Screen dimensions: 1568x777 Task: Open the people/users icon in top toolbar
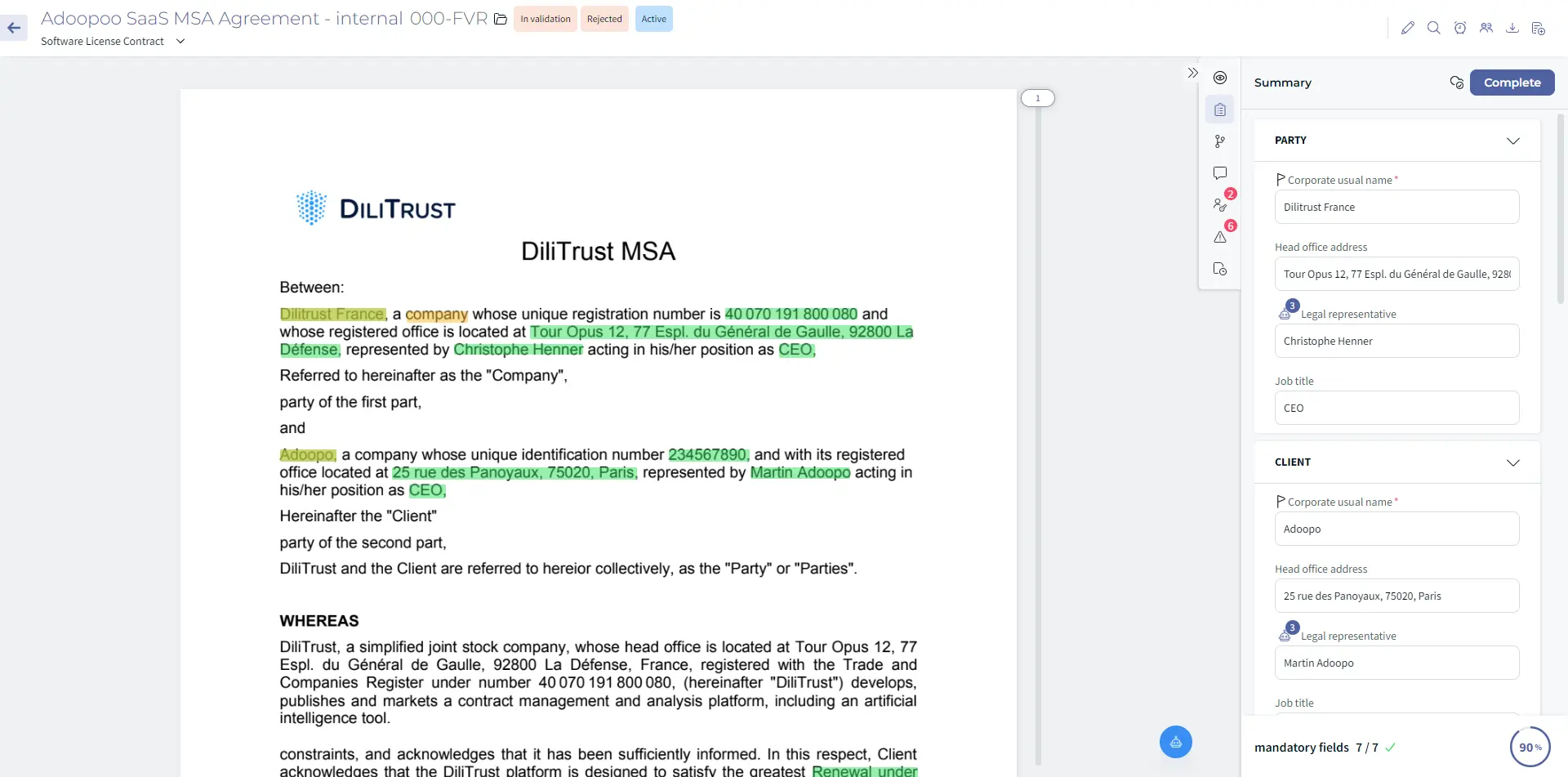(x=1486, y=28)
